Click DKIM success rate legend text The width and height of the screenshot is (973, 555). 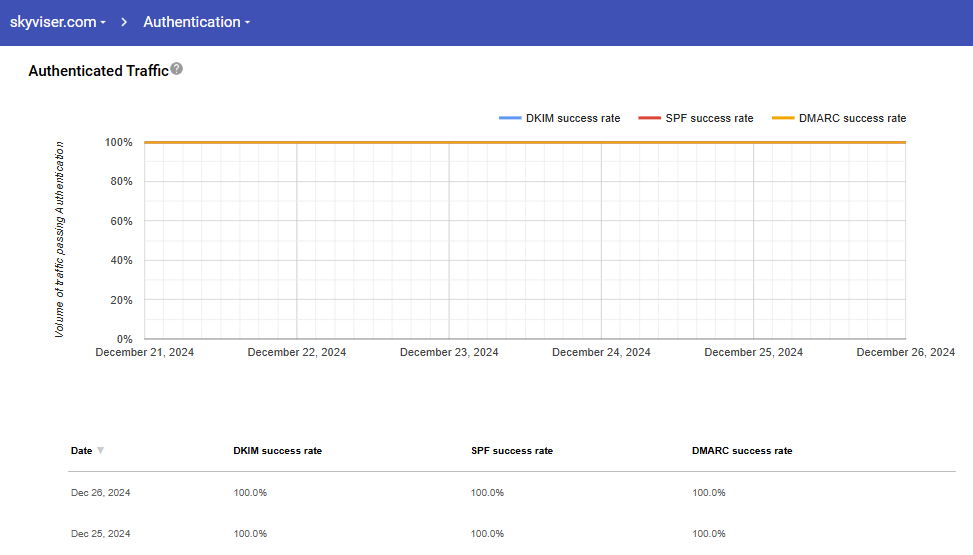(573, 118)
